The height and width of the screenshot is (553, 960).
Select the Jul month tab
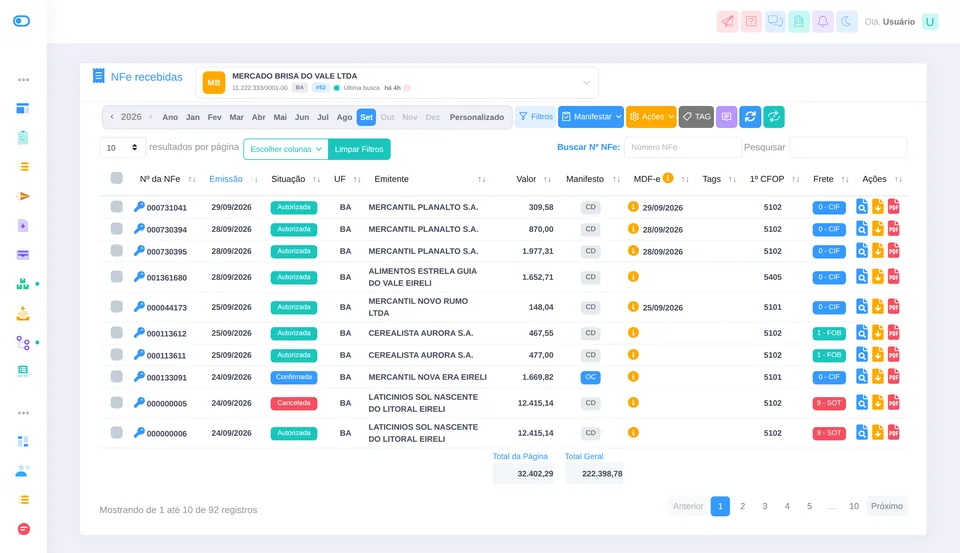(323, 117)
